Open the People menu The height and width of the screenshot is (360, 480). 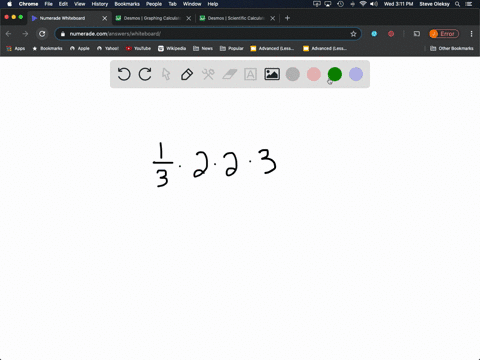pos(154,4)
